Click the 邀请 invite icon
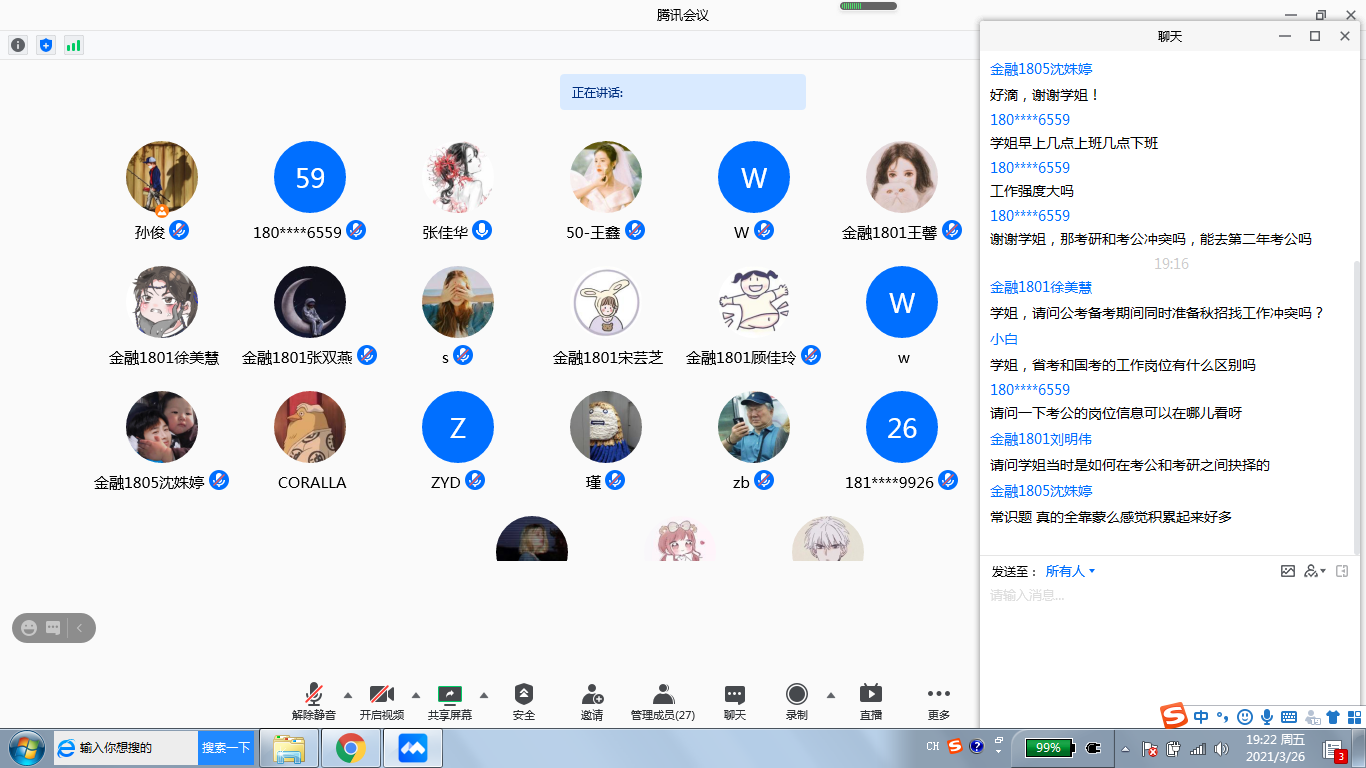This screenshot has height=768, width=1366. [x=592, y=702]
